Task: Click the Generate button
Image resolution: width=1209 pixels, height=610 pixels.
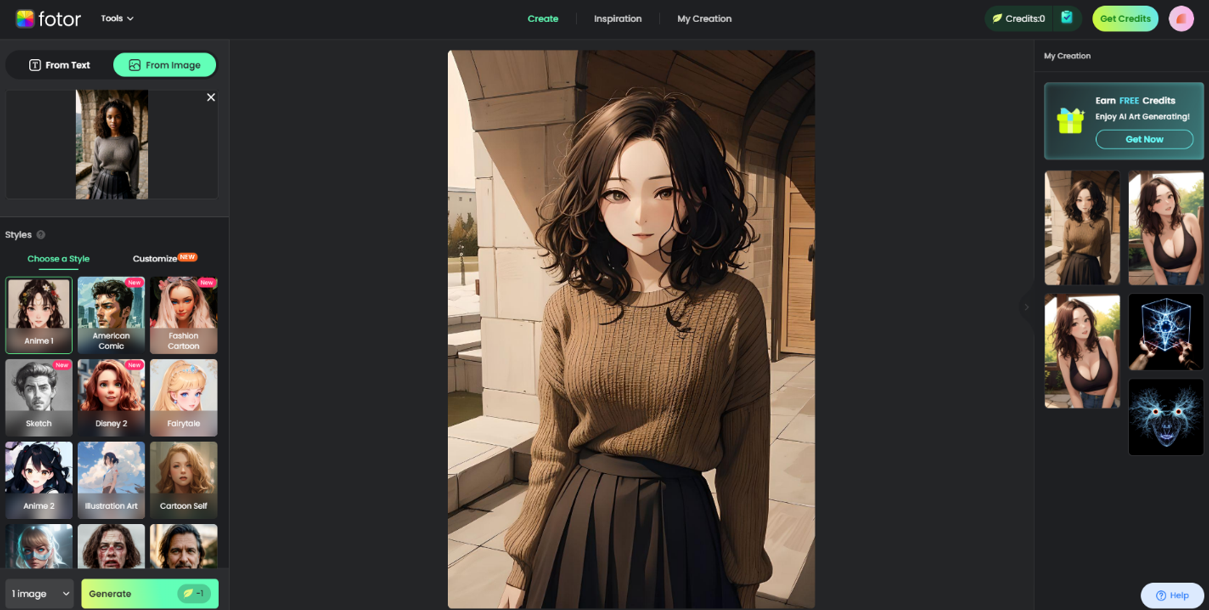Action: (x=149, y=594)
